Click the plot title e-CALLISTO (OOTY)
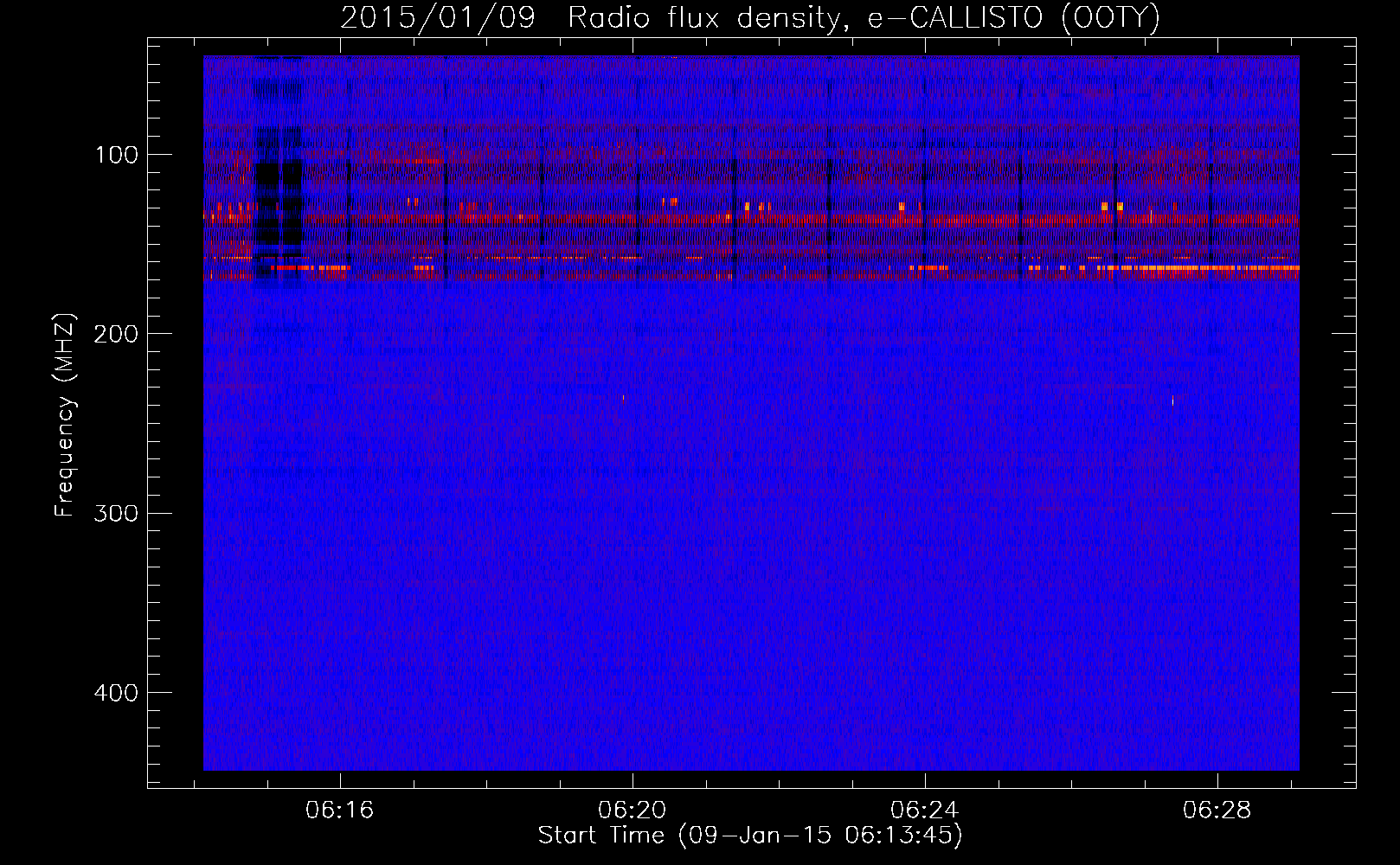This screenshot has width=1400, height=865. click(1014, 17)
